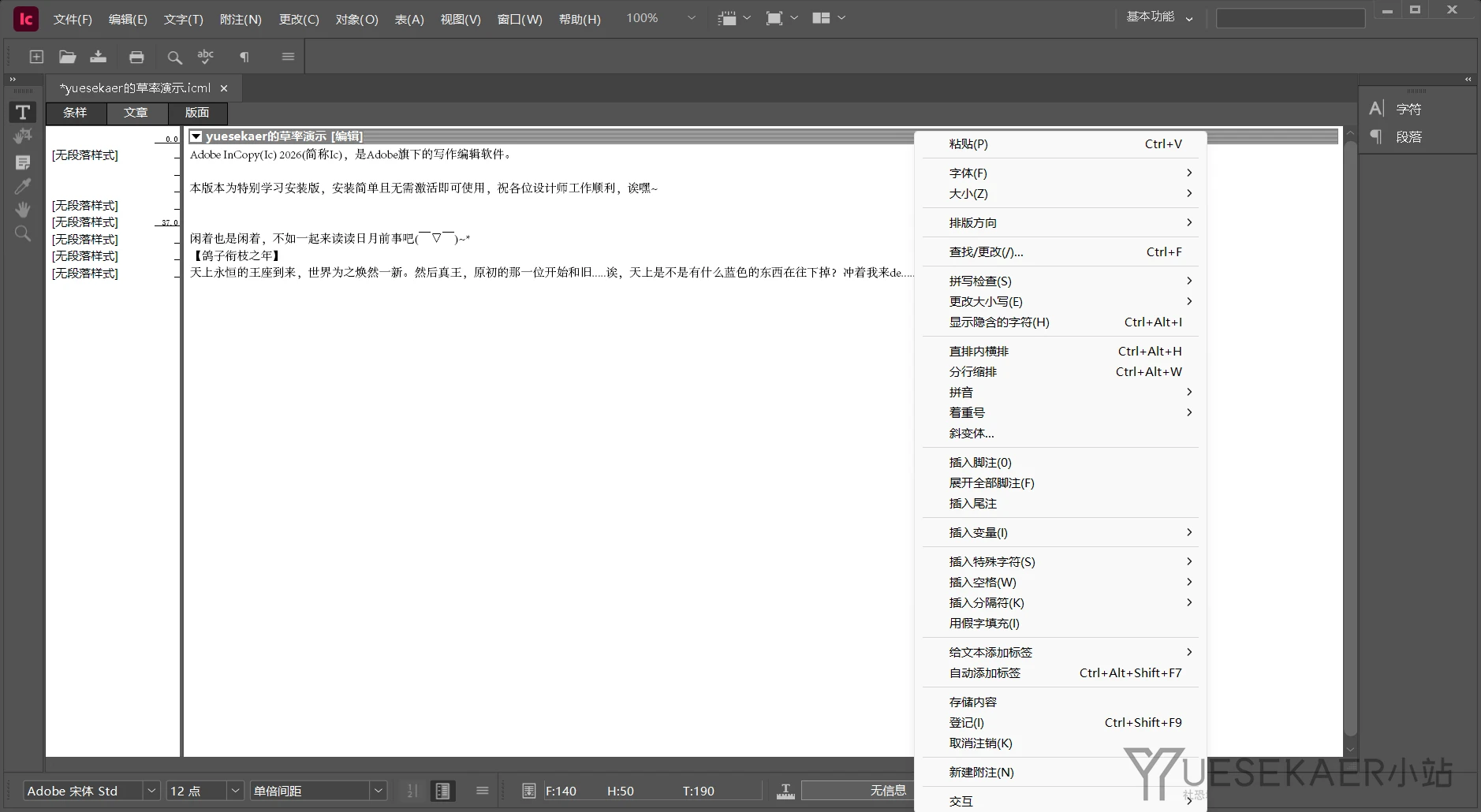Open the view options icon in menu bar
Viewport: 1481px width, 812px height.
[x=734, y=18]
